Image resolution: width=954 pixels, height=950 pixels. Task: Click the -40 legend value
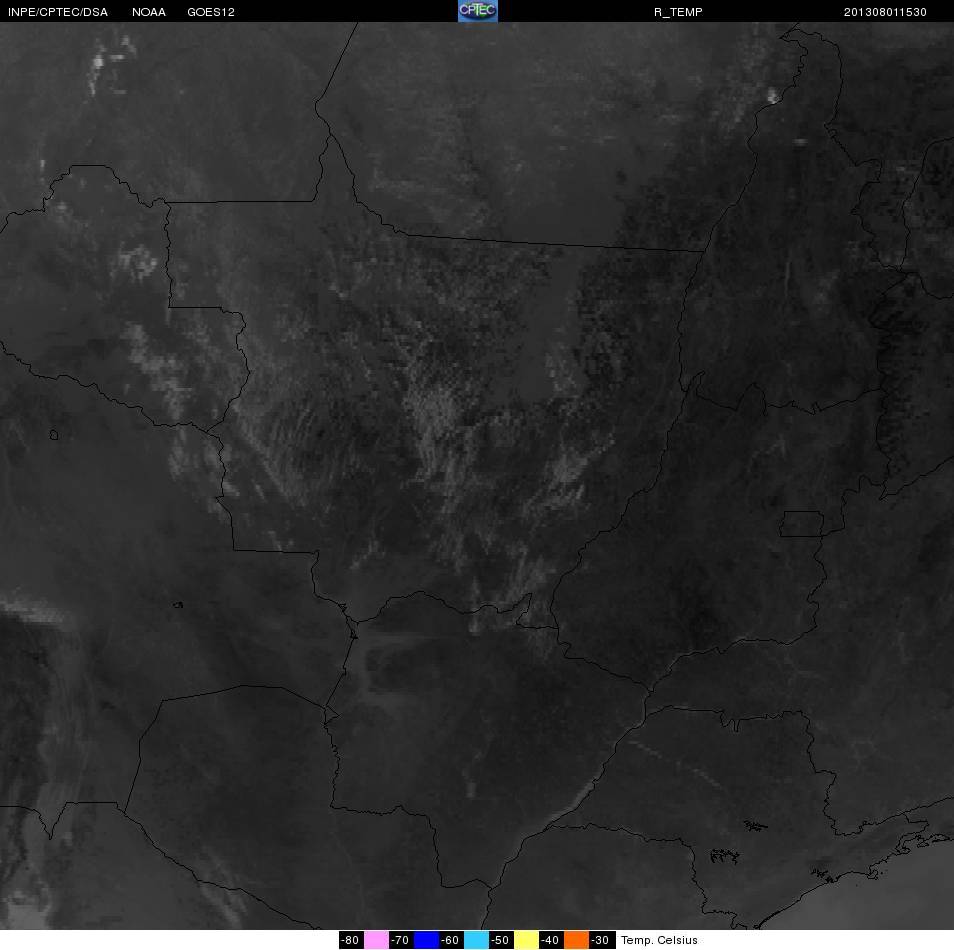549,940
